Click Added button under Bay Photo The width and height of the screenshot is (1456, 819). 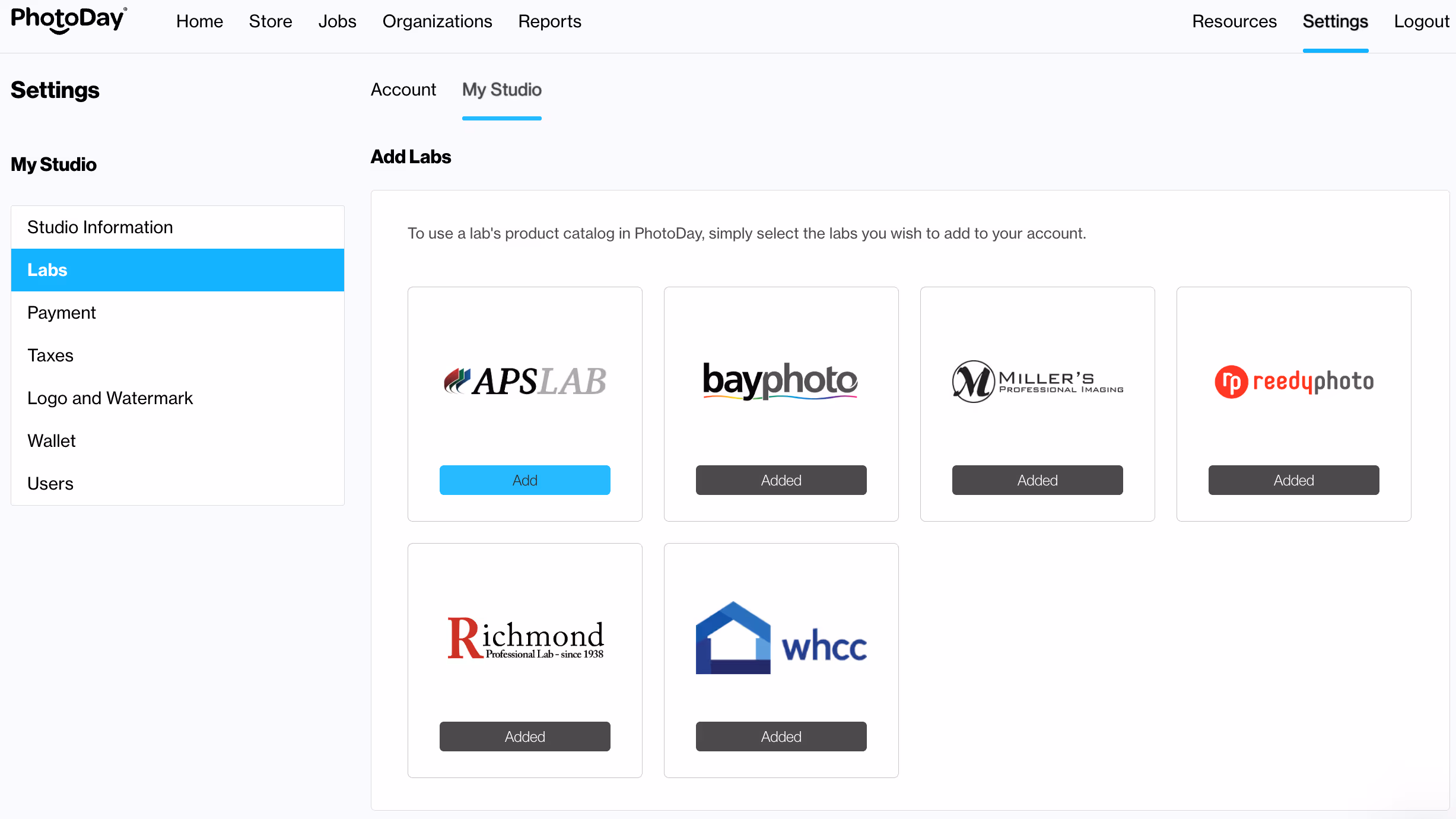(x=781, y=480)
